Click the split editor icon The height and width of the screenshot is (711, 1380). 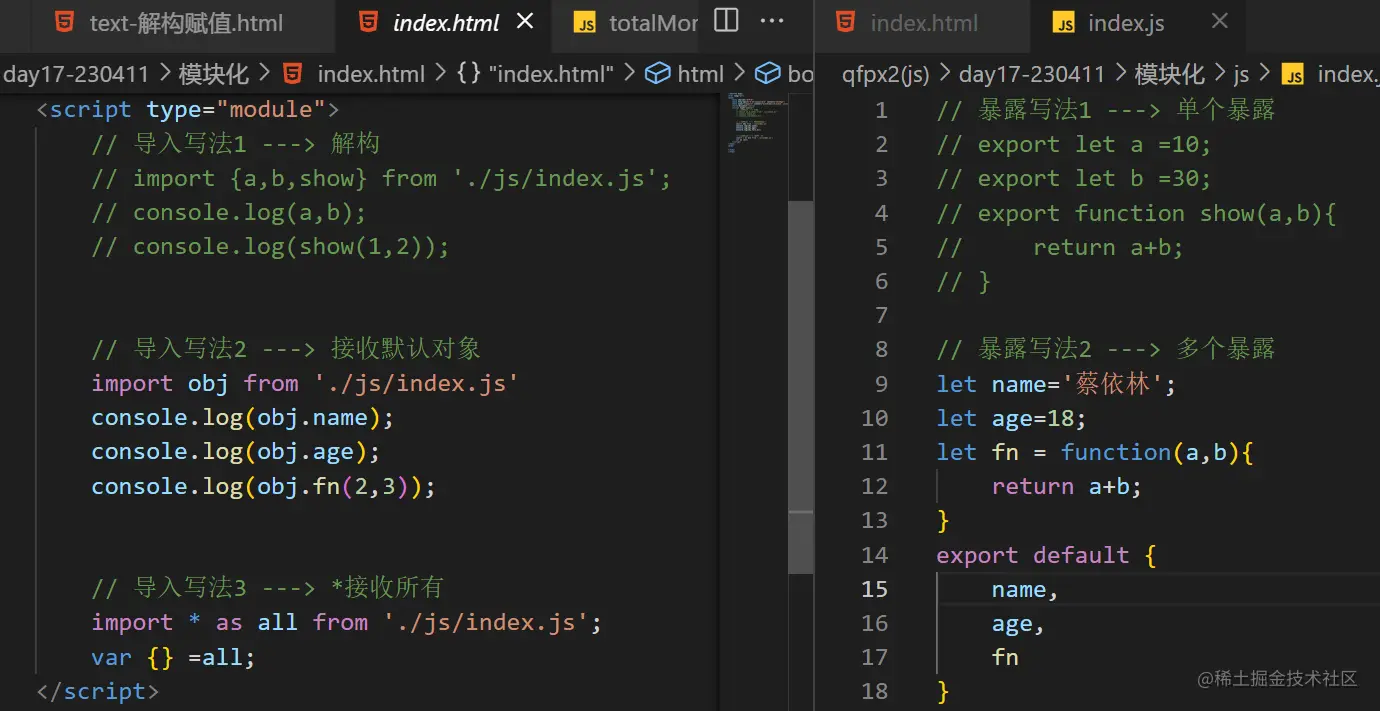tap(725, 20)
